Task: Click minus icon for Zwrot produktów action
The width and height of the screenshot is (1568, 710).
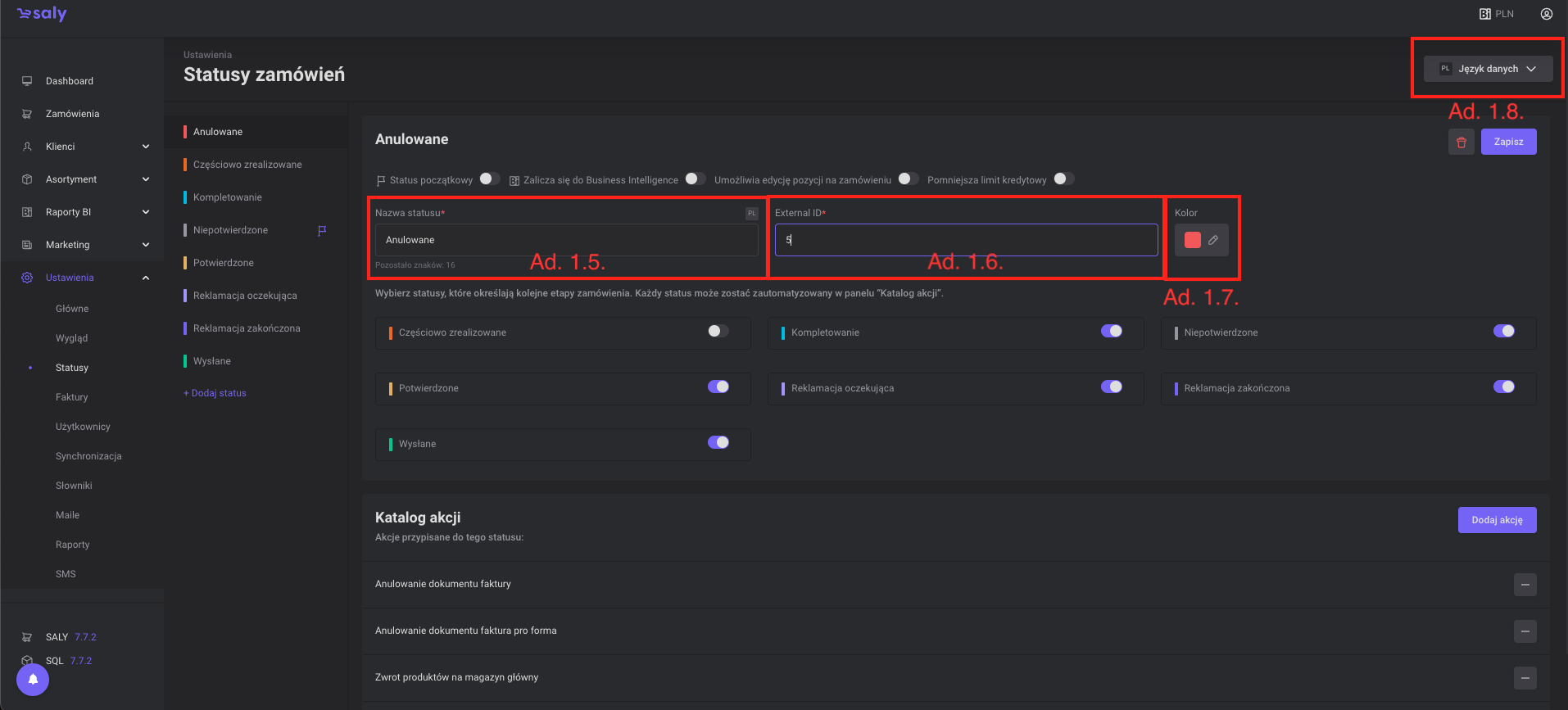Action: click(x=1525, y=678)
